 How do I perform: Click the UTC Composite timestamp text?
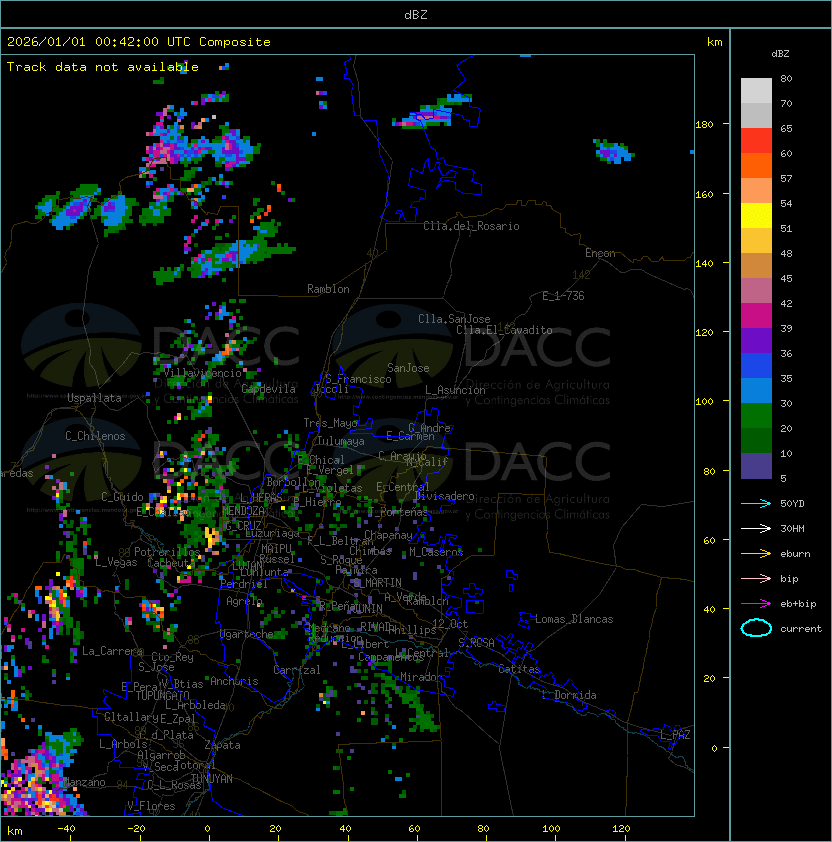coord(138,42)
